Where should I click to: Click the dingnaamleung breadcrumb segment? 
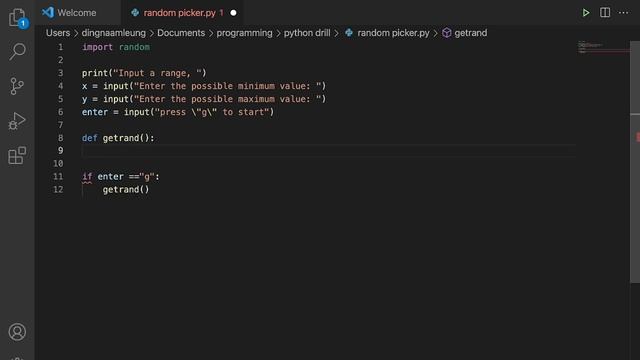pos(113,33)
